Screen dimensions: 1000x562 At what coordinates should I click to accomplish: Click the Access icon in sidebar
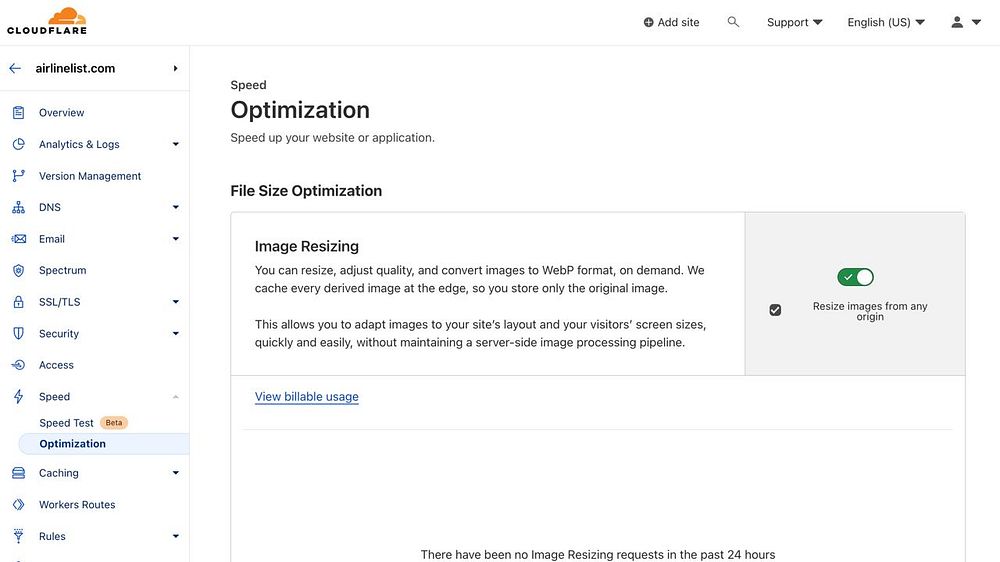point(18,365)
